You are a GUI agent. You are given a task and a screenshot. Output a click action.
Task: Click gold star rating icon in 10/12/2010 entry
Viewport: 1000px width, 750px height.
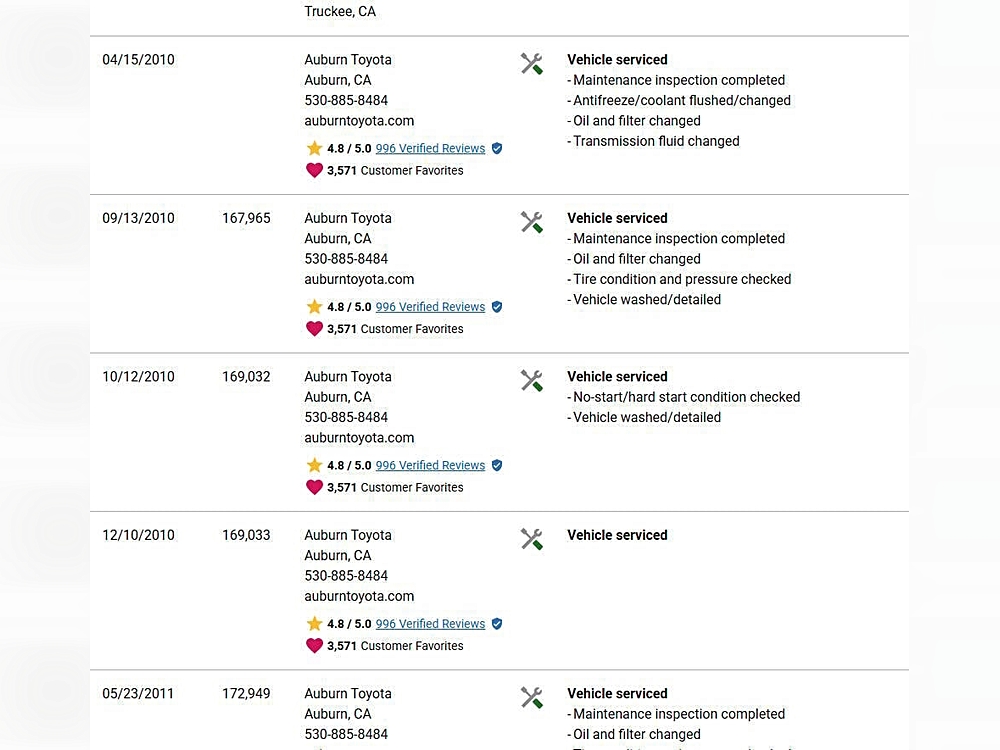pos(314,466)
